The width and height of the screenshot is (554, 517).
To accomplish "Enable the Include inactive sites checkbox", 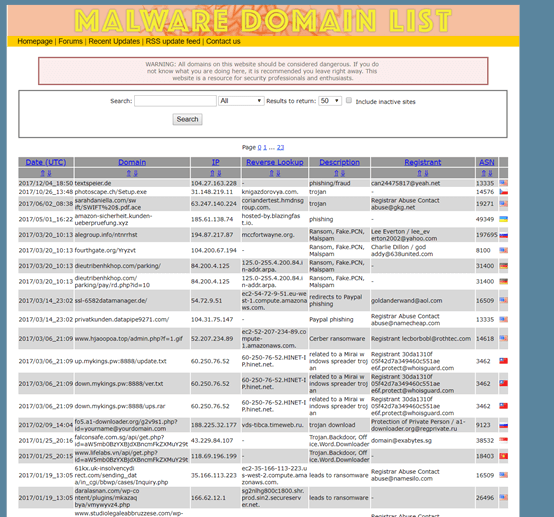I will tap(349, 100).
